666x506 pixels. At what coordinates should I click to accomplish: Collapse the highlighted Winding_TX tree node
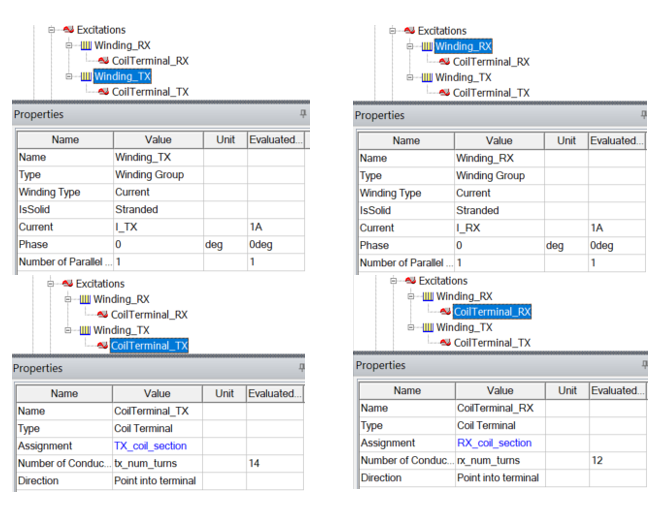coord(69,76)
